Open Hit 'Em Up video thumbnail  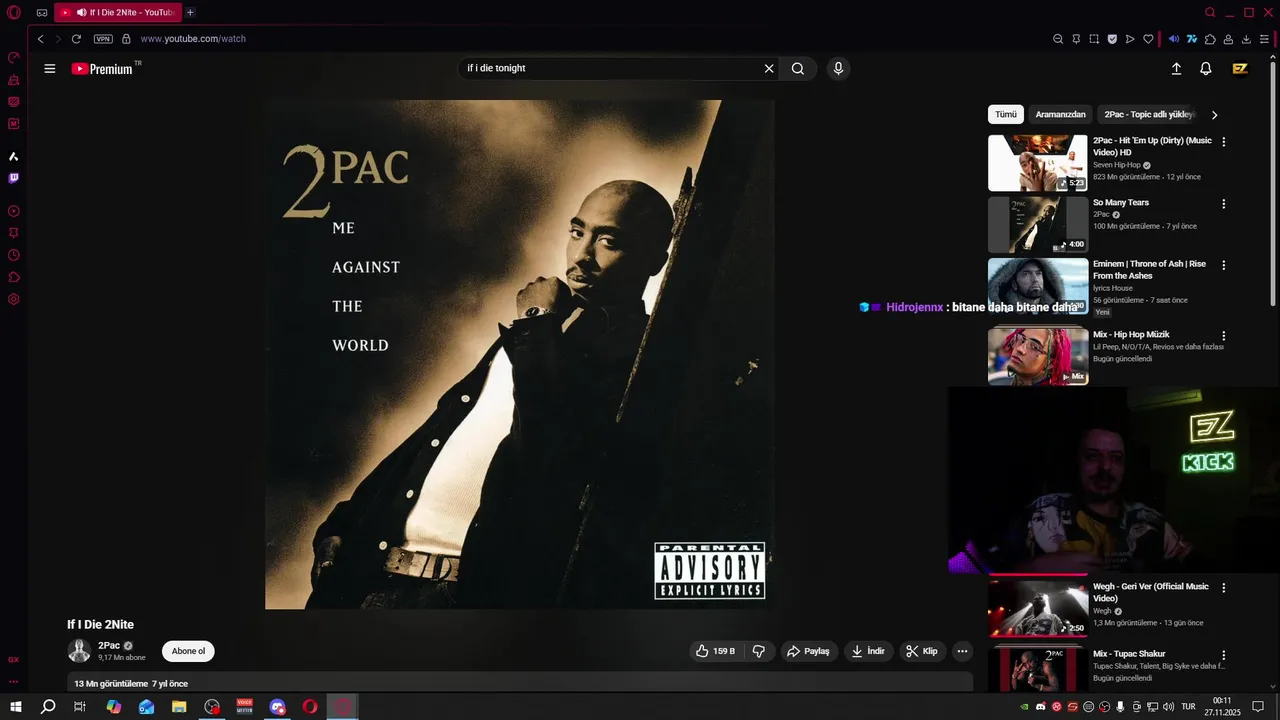(1038, 163)
